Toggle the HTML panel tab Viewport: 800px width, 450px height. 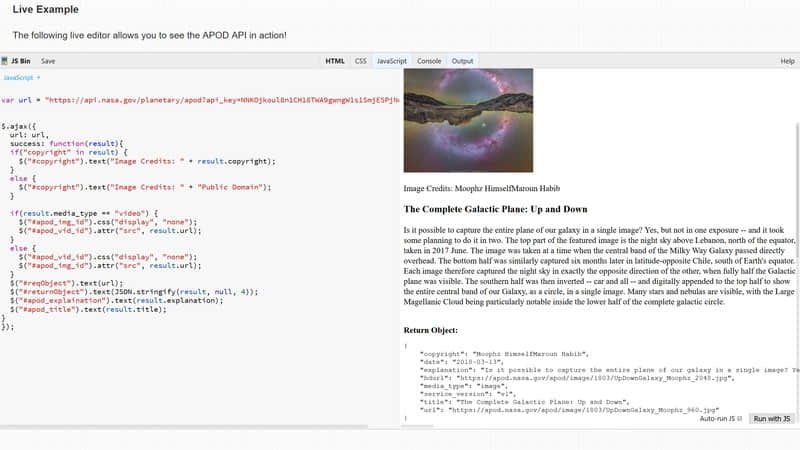click(335, 61)
